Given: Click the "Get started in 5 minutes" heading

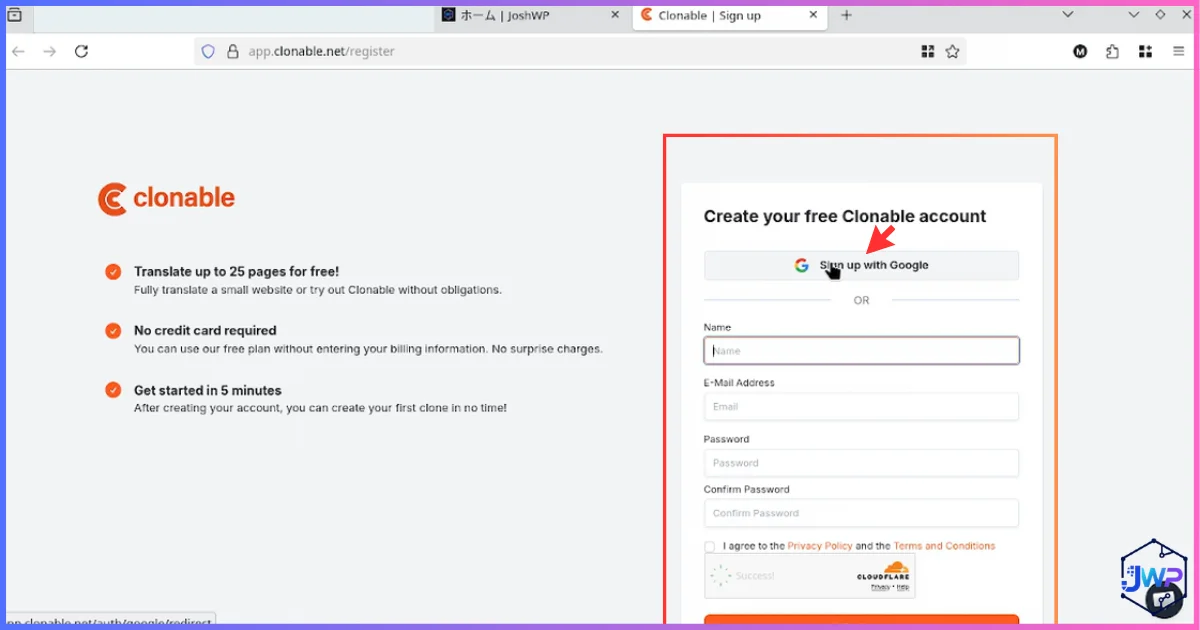Looking at the screenshot, I should click(x=208, y=391).
